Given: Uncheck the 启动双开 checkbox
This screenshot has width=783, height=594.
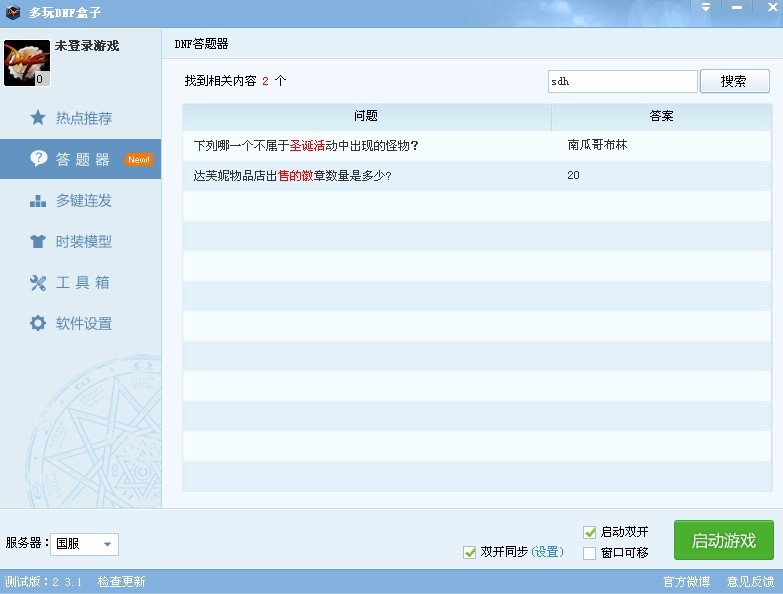Looking at the screenshot, I should point(590,533).
